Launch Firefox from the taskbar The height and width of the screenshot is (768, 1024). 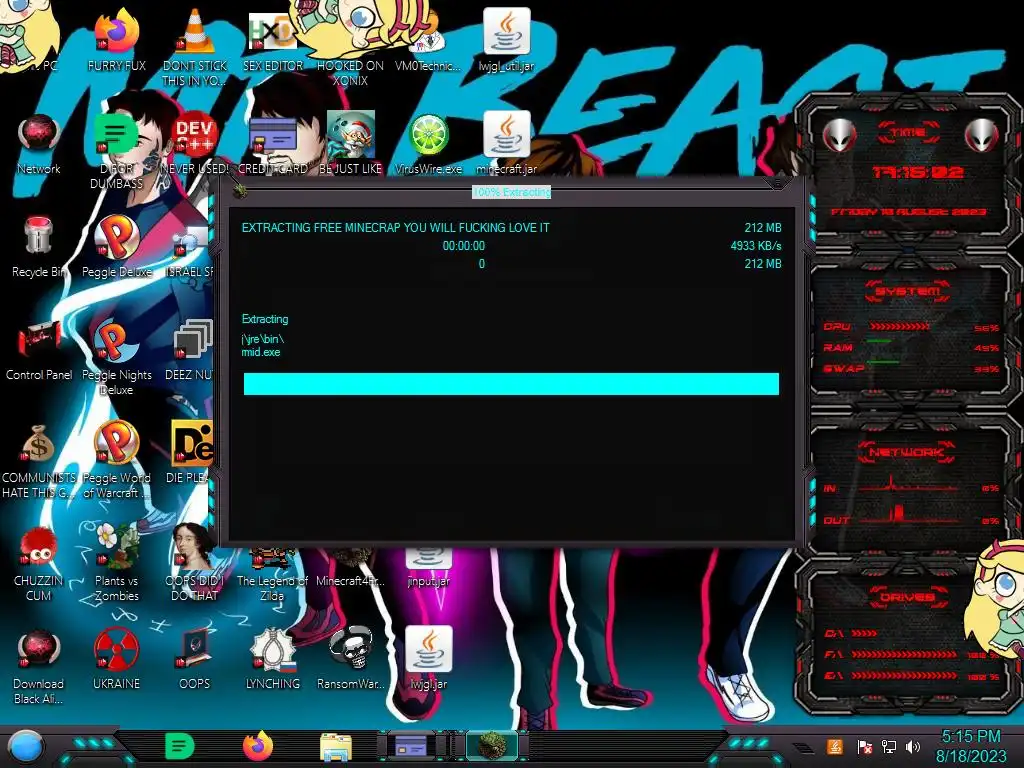click(x=258, y=746)
